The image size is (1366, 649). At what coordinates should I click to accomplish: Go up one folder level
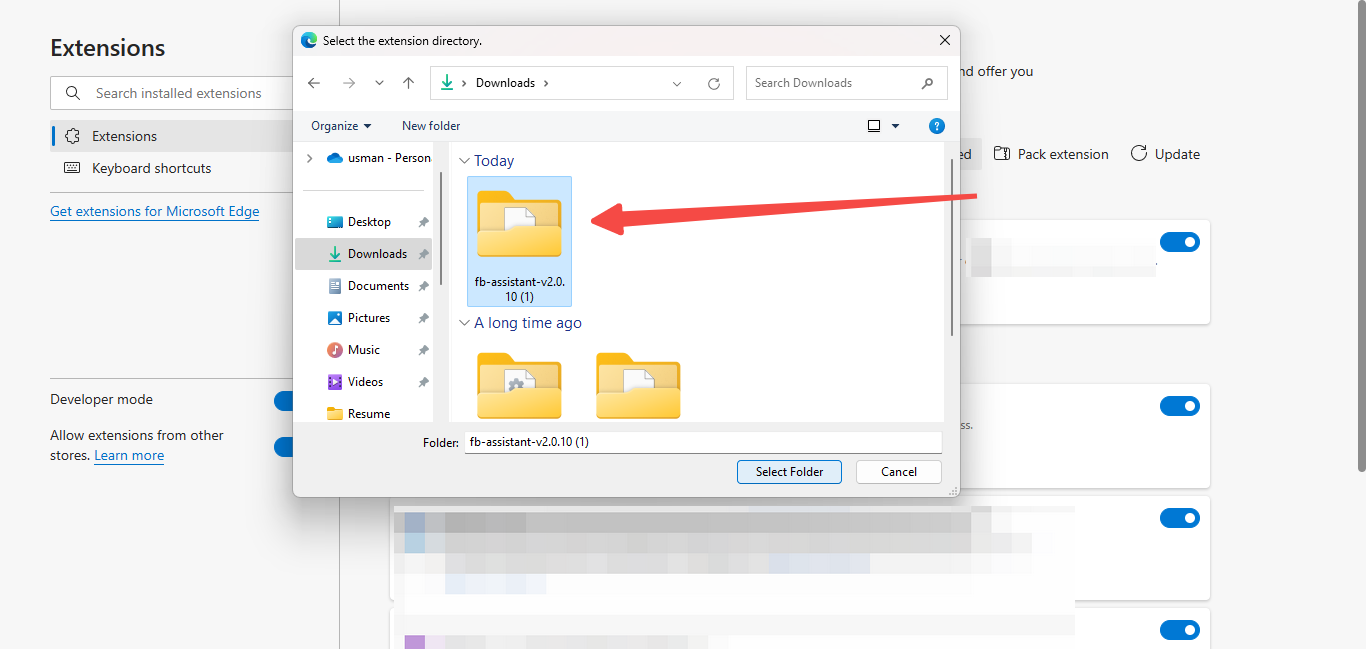coord(408,83)
